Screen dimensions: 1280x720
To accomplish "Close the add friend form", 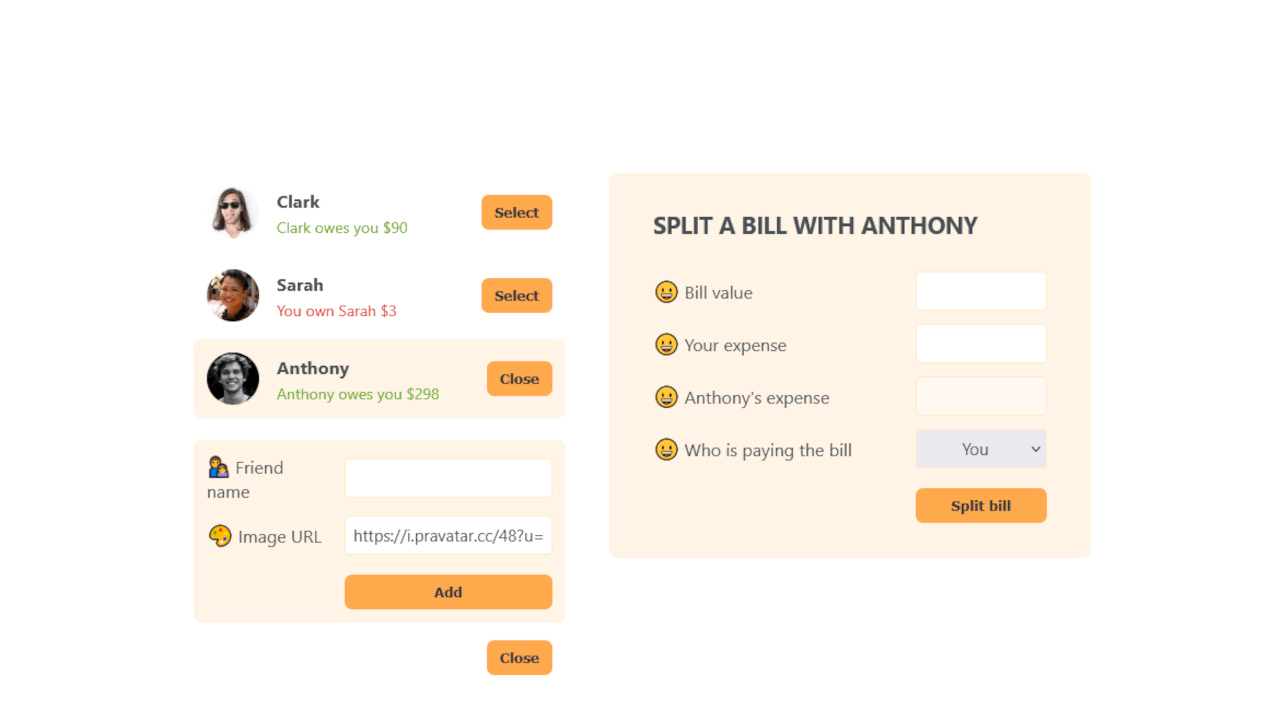I will point(519,658).
